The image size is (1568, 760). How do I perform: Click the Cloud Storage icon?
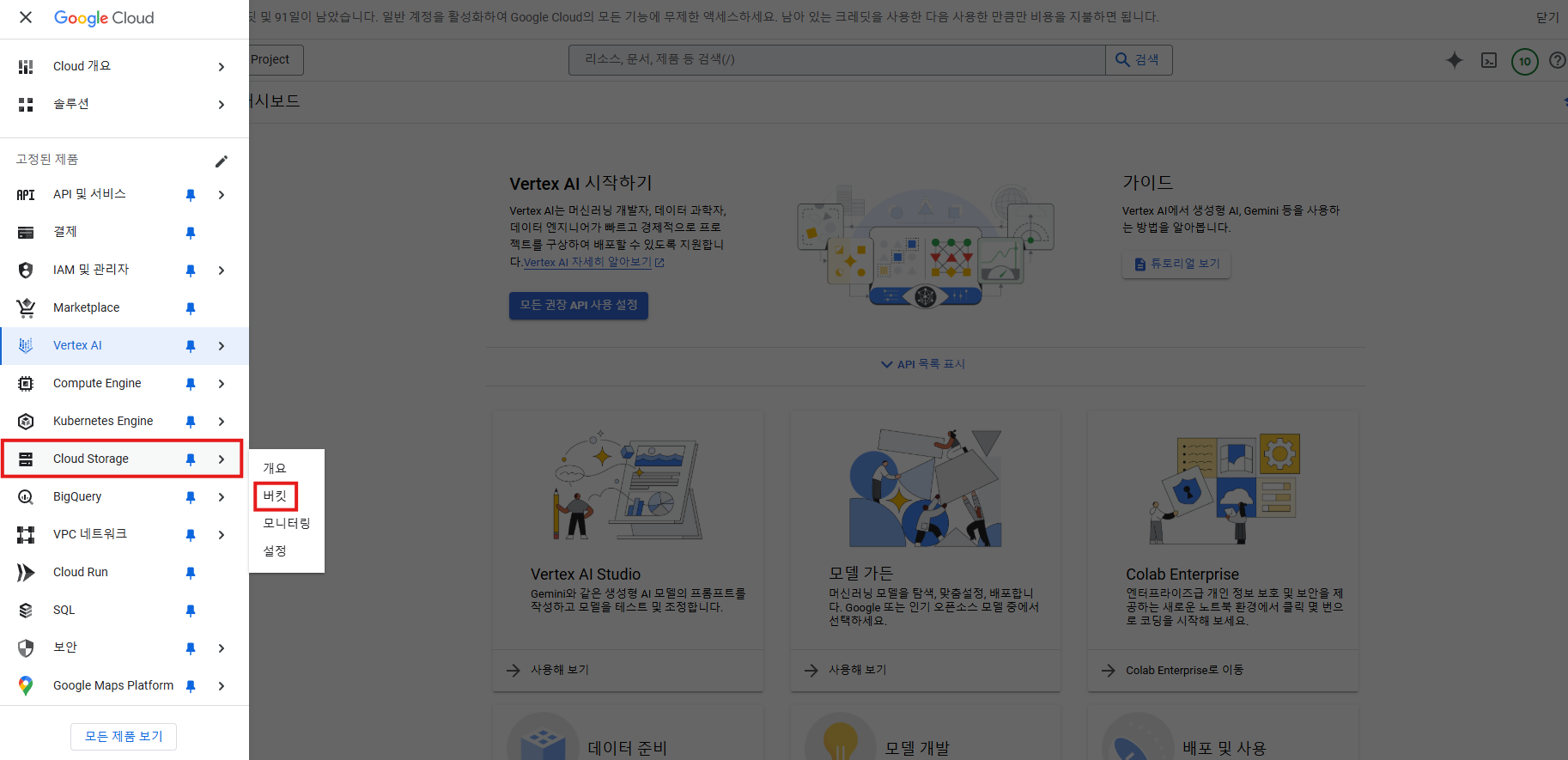pyautogui.click(x=26, y=459)
